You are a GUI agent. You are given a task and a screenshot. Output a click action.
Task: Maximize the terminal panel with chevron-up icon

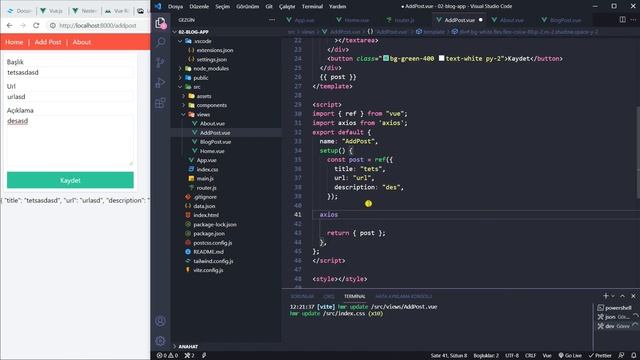coord(622,296)
